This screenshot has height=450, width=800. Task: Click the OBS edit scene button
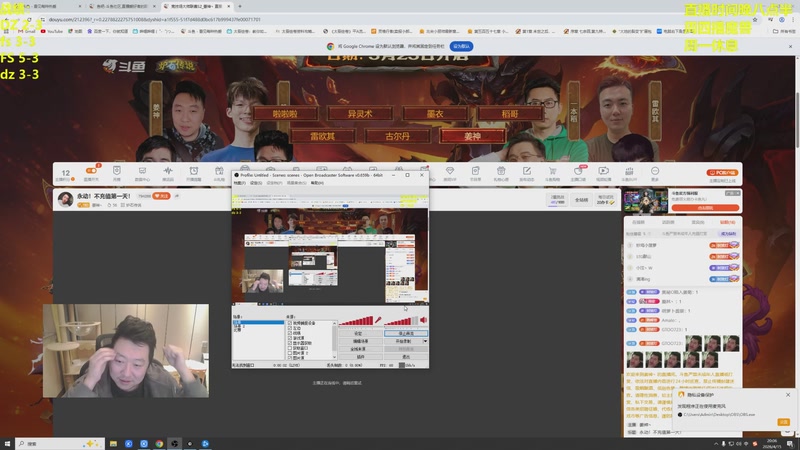tap(360, 341)
